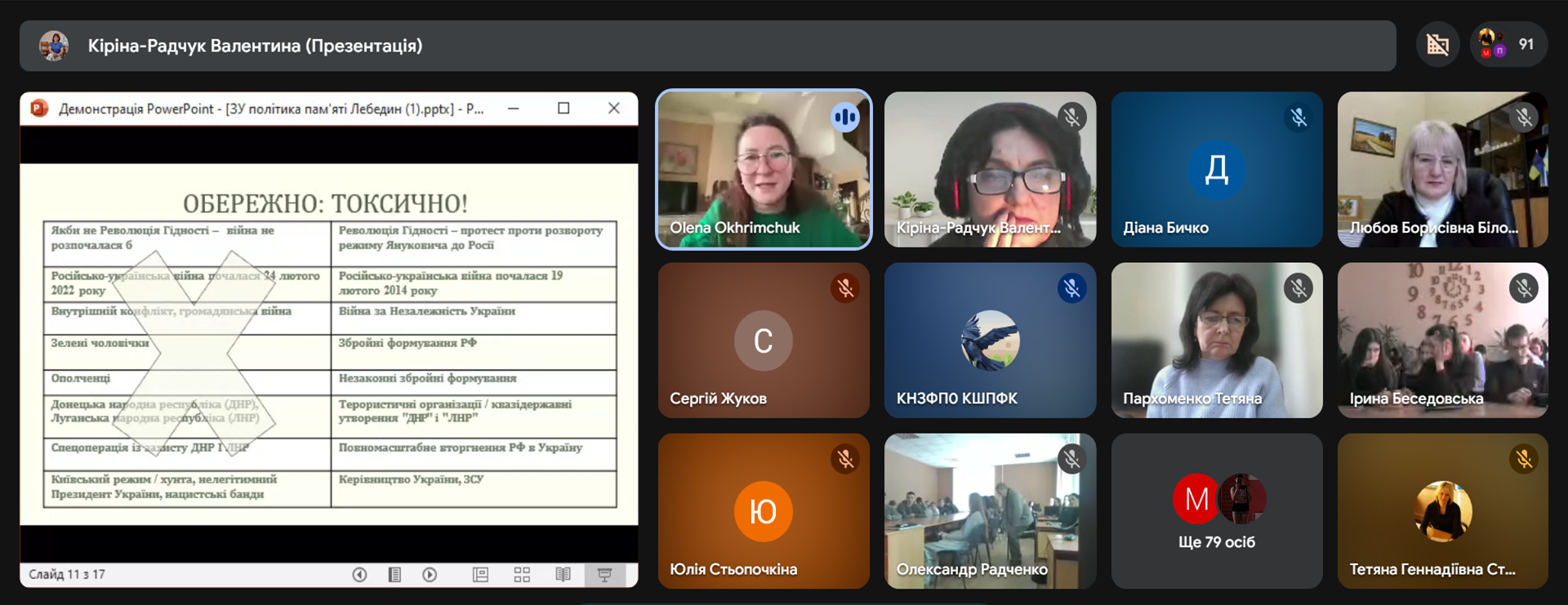1568x605 pixels.
Task: Click the muted mic icon on Юлія Стьопочкіна's tile
Action: [845, 459]
